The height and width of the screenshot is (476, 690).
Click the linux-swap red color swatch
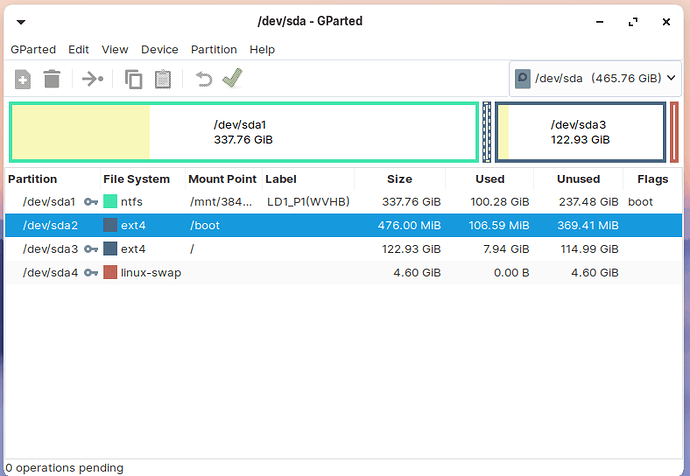click(x=110, y=272)
